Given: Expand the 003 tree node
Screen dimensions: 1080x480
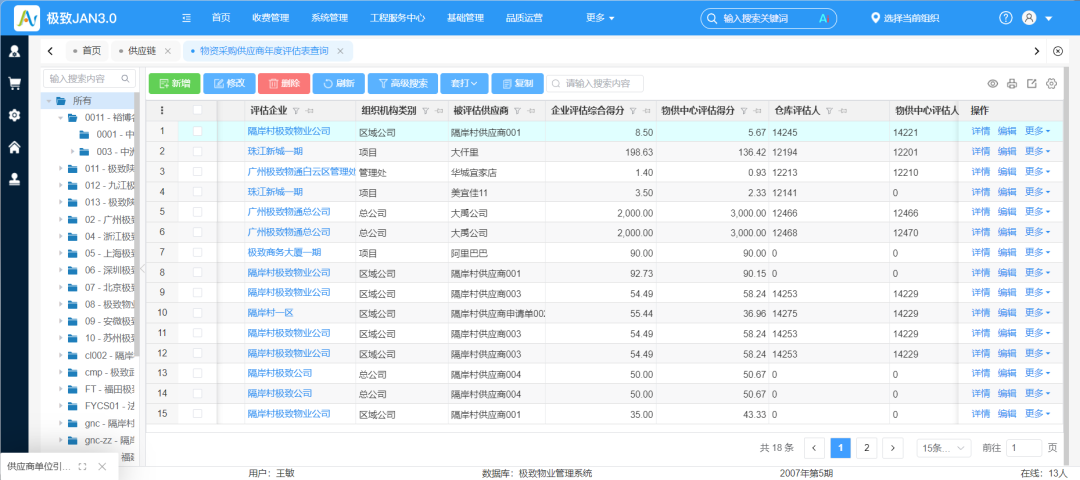Looking at the screenshot, I should pos(72,152).
